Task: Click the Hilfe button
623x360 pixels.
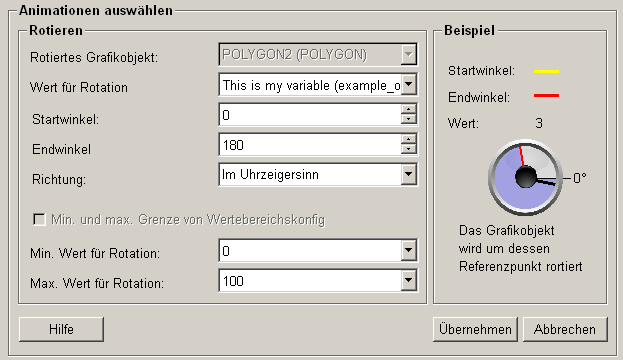Action: (62, 329)
